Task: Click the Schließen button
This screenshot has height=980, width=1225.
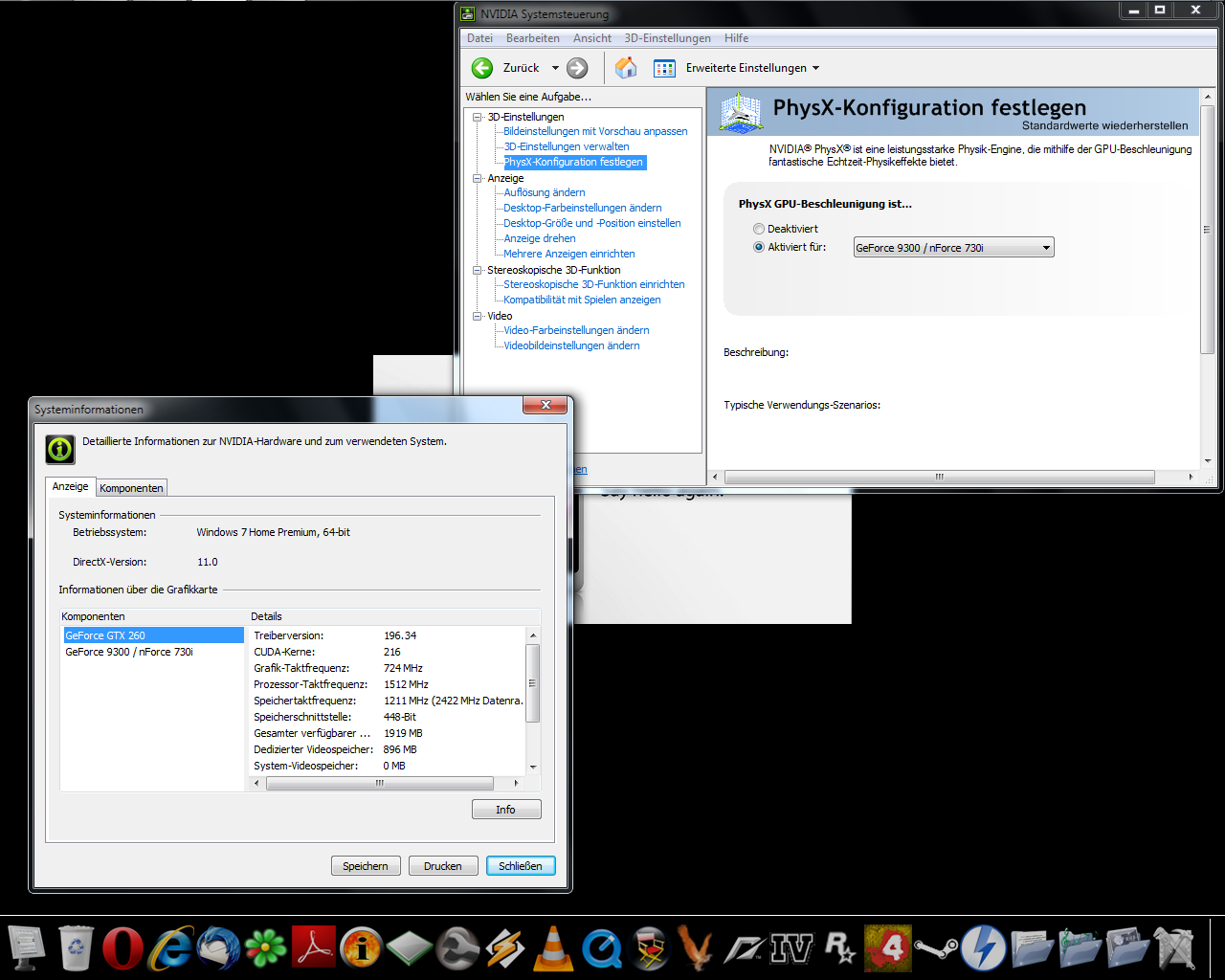Action: pyautogui.click(x=521, y=866)
